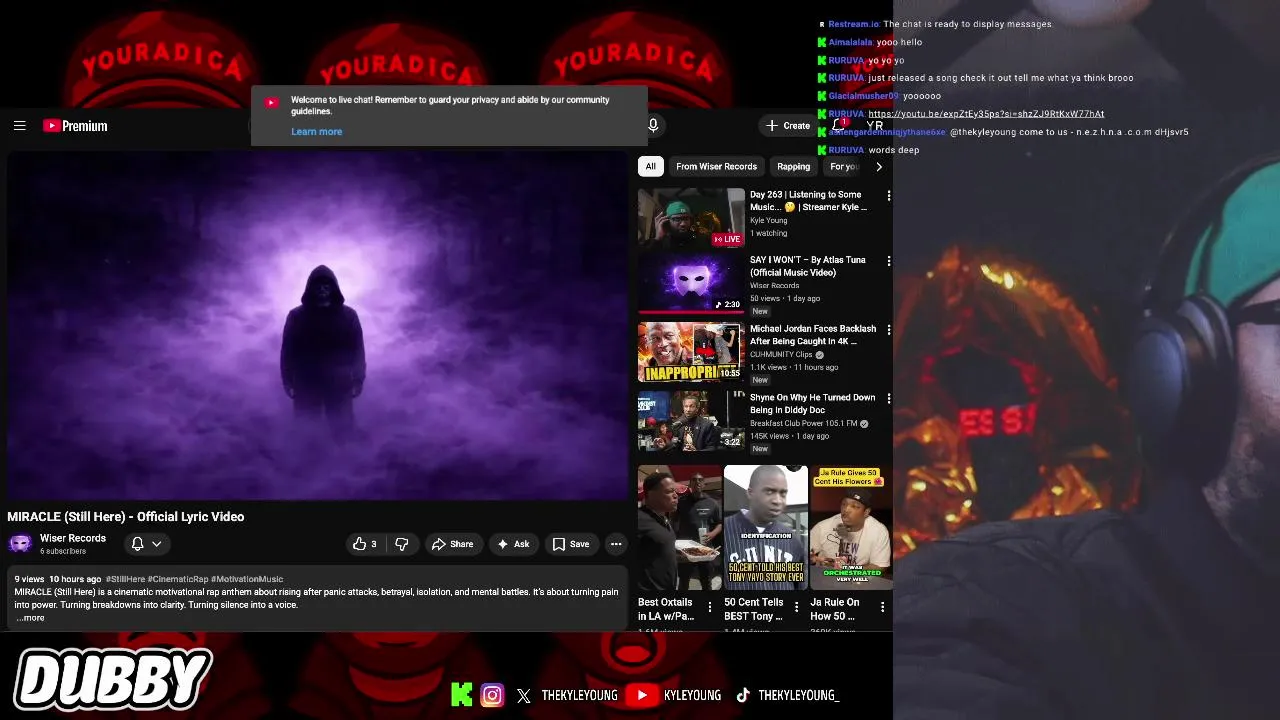This screenshot has width=1280, height=720.
Task: Open the YR account avatar
Action: tap(875, 126)
